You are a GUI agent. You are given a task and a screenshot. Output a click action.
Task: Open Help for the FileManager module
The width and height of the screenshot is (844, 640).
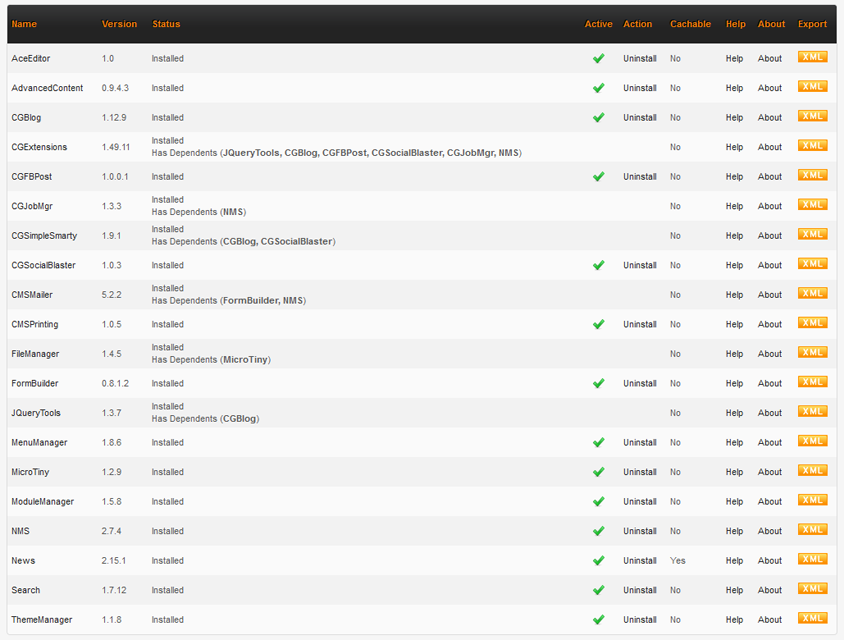click(735, 354)
